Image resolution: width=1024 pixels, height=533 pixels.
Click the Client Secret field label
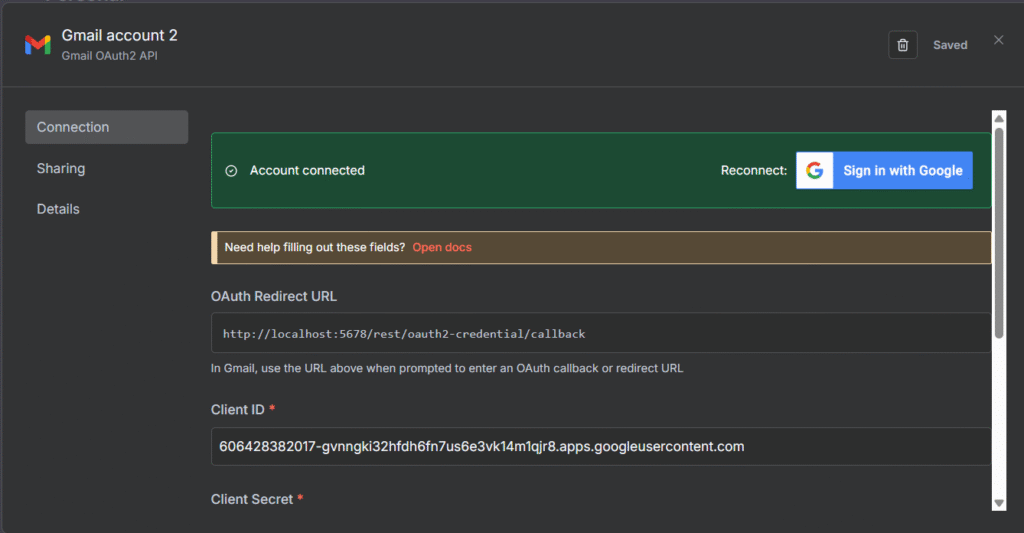coord(252,499)
